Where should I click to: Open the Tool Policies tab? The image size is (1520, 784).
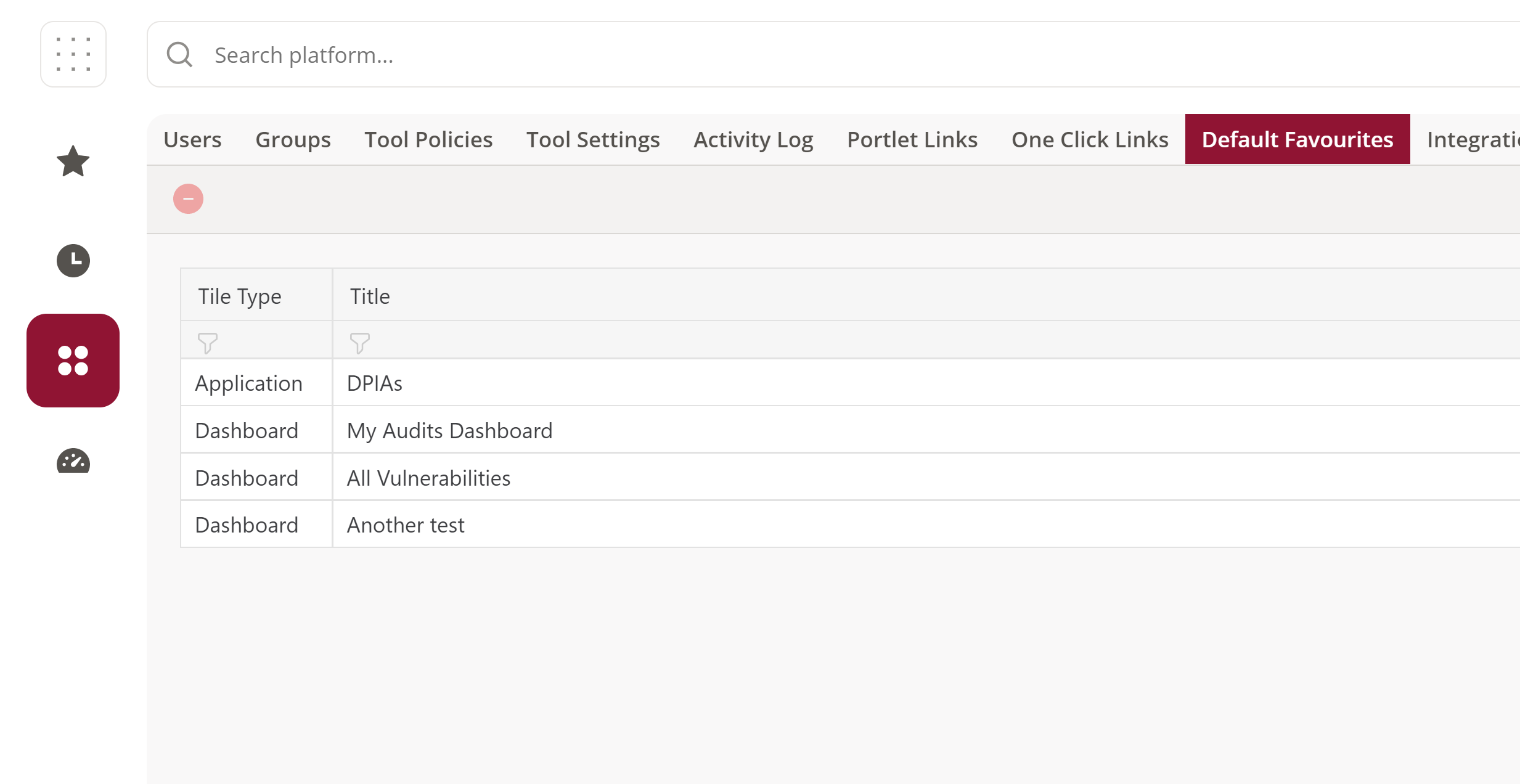click(428, 139)
